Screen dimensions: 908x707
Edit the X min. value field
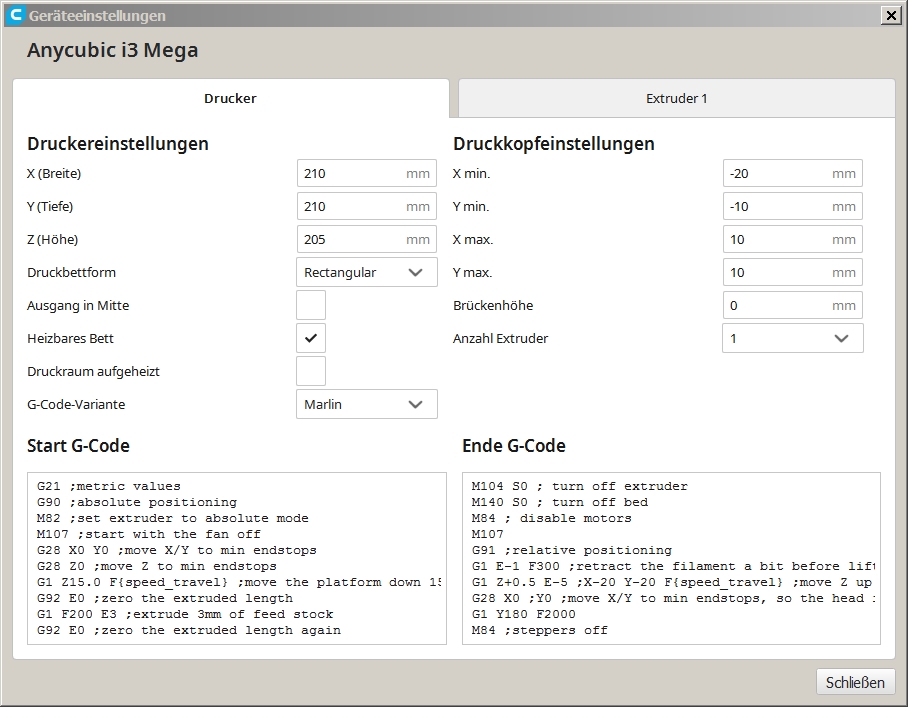click(x=776, y=173)
